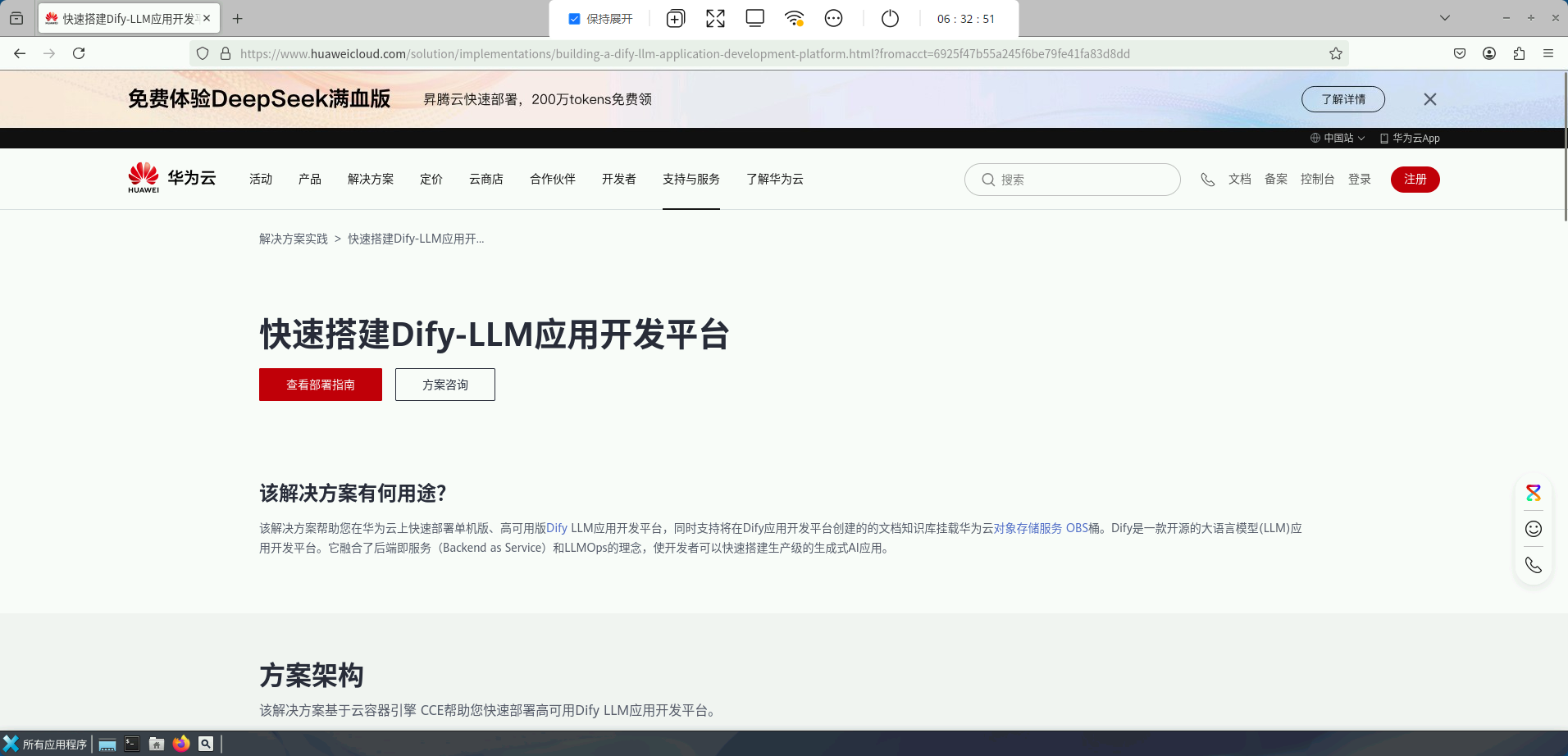Screen dimensions: 1568x756
Task: Click the power icon in remote toolbar
Action: point(890,19)
